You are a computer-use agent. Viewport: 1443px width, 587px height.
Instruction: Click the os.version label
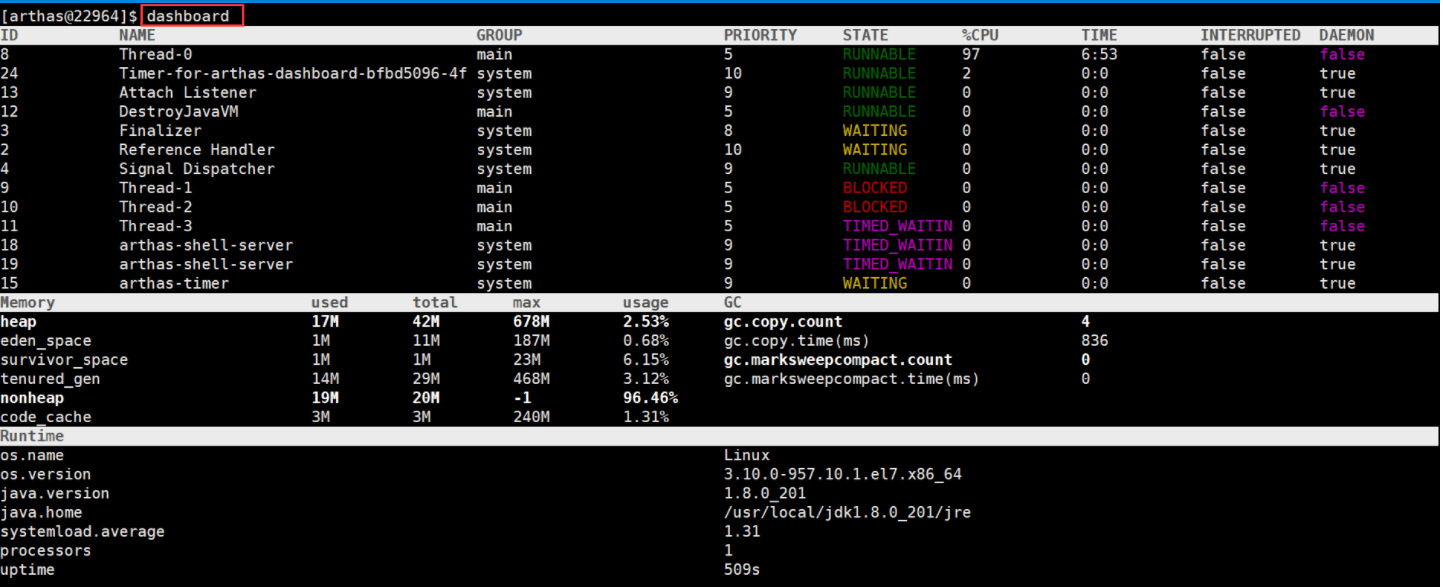[46, 474]
